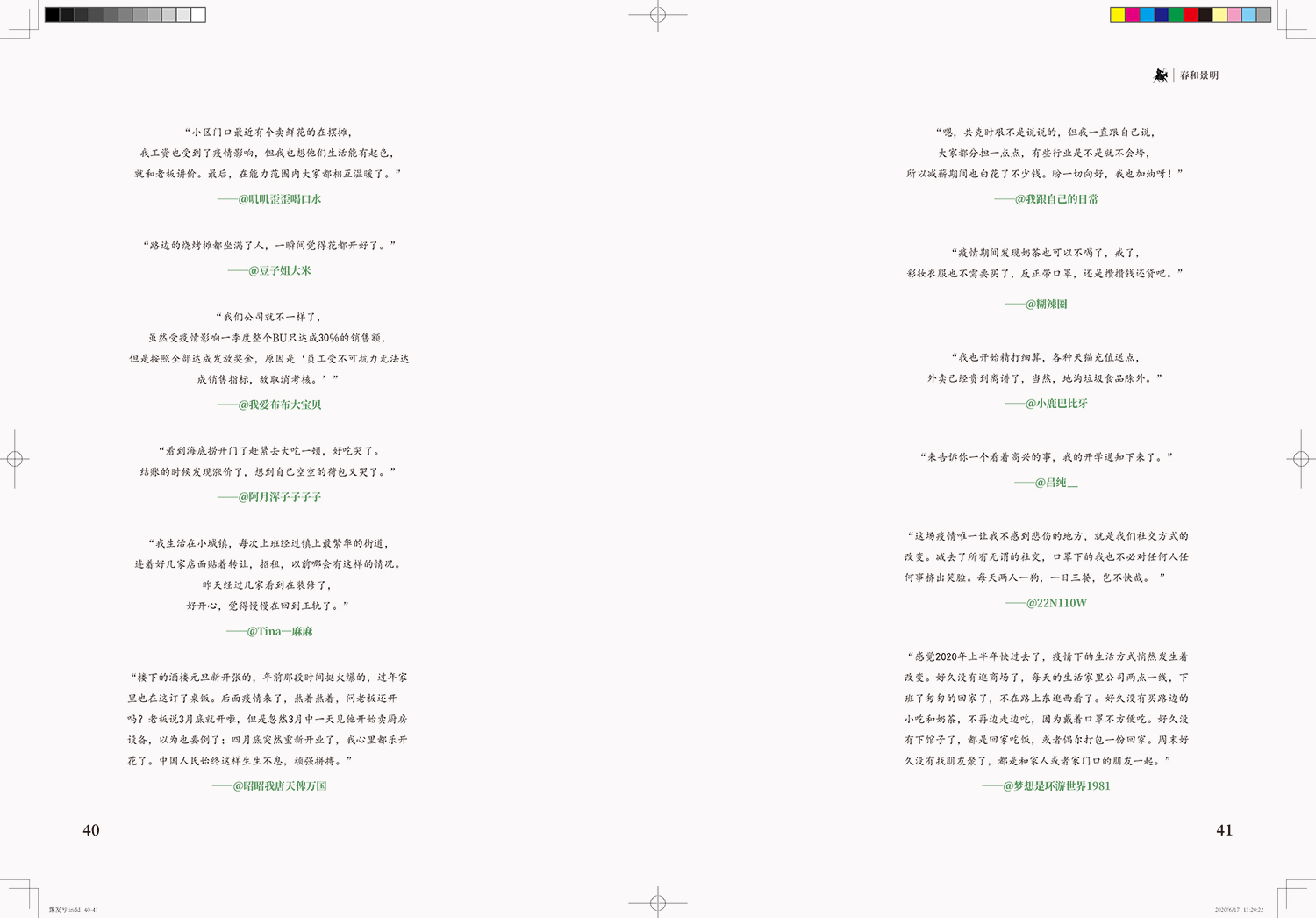This screenshot has height=918, width=1316.
Task: Select the yellow swatch in the color bar
Action: pyautogui.click(x=1118, y=15)
